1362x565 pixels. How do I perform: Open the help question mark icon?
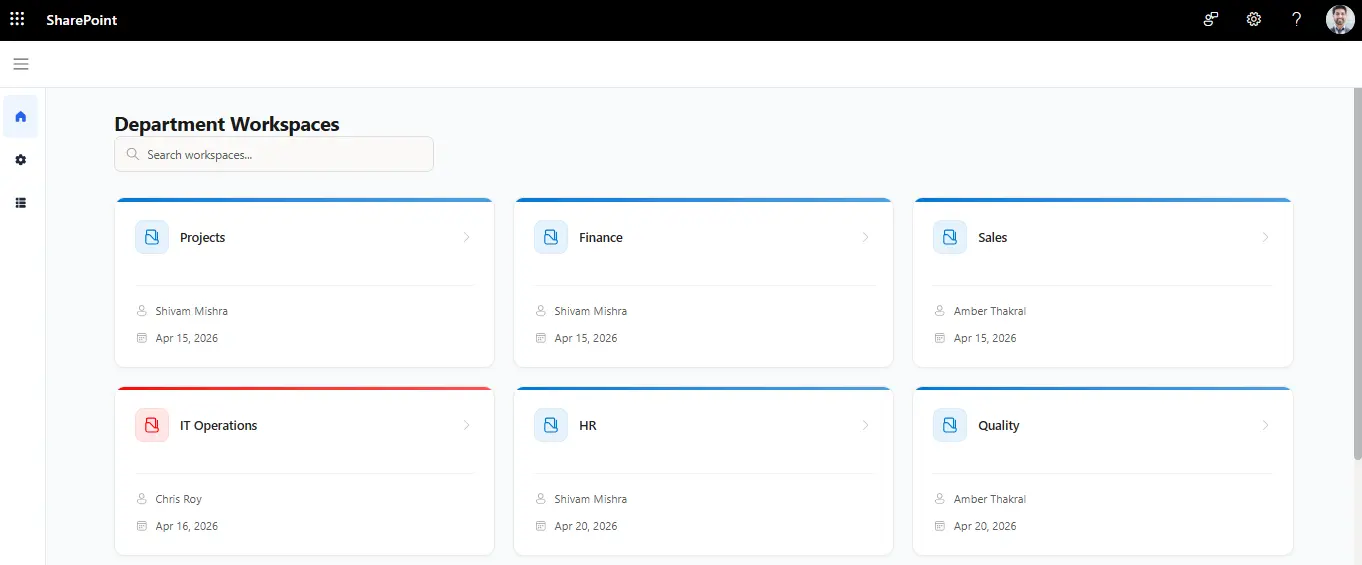coord(1297,19)
